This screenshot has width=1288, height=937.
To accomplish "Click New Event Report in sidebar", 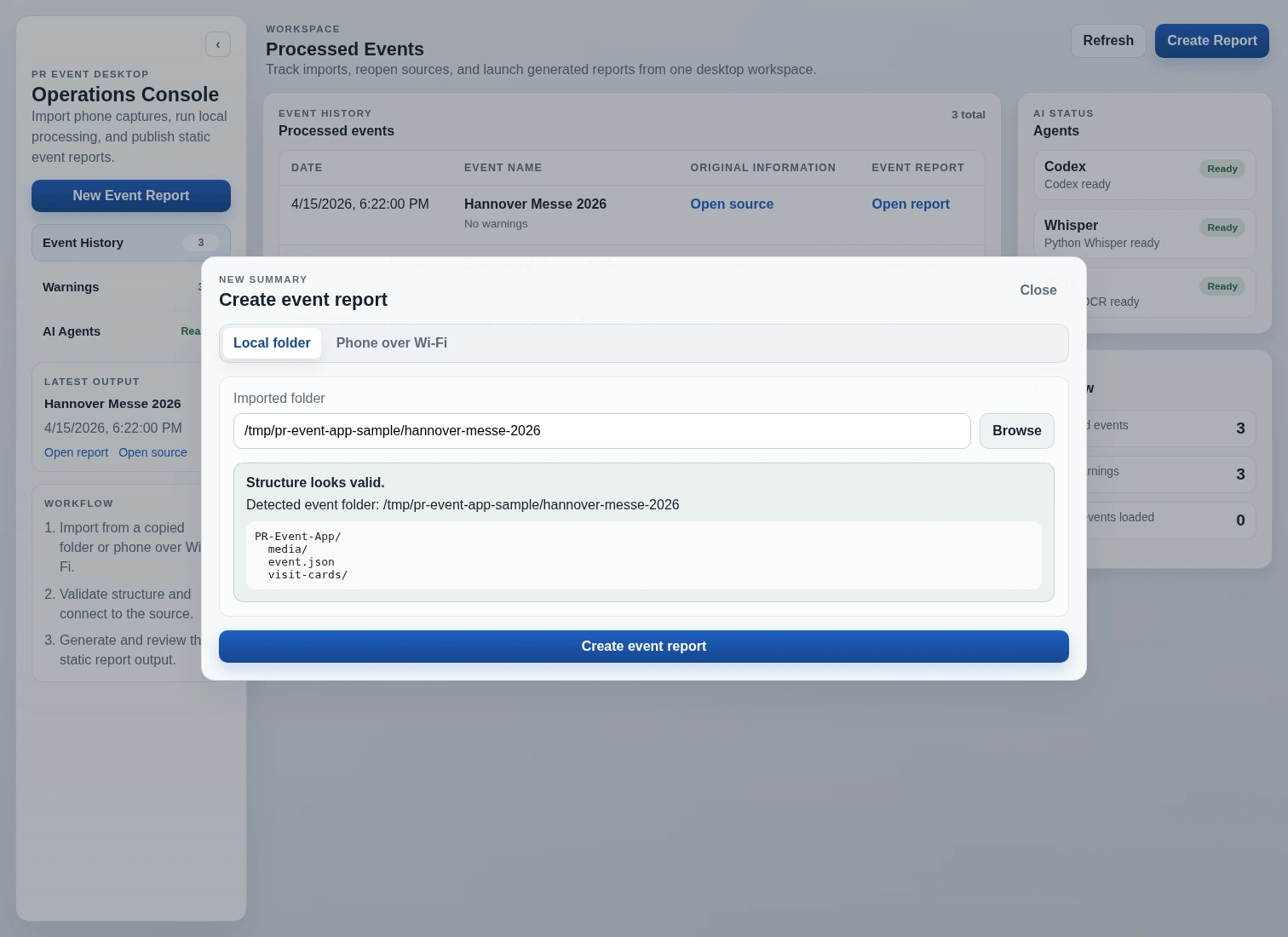I will (x=131, y=196).
